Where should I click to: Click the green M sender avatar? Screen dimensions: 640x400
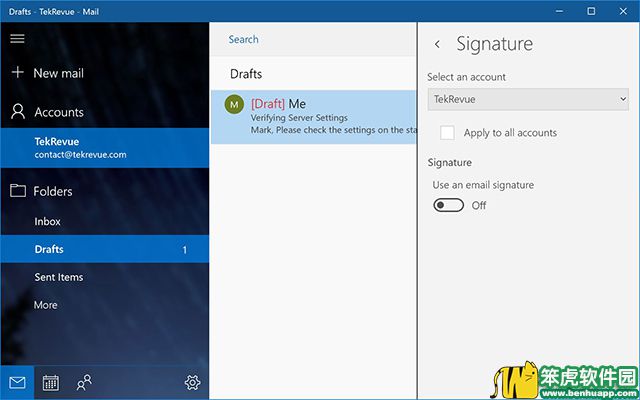[x=234, y=104]
